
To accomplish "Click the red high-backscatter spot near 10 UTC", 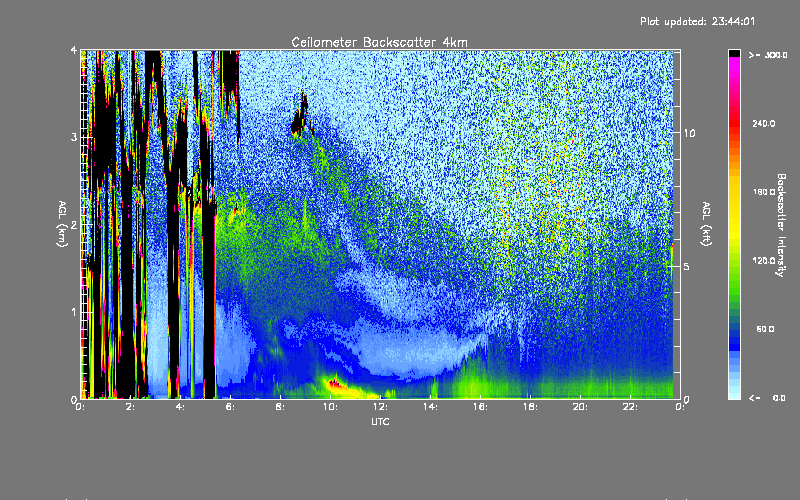I will point(335,383).
